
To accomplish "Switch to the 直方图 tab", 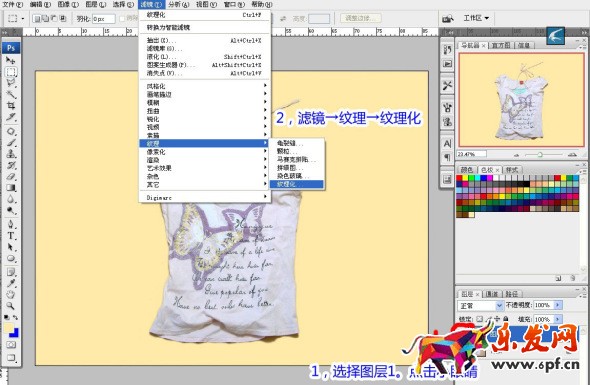I will pyautogui.click(x=501, y=46).
